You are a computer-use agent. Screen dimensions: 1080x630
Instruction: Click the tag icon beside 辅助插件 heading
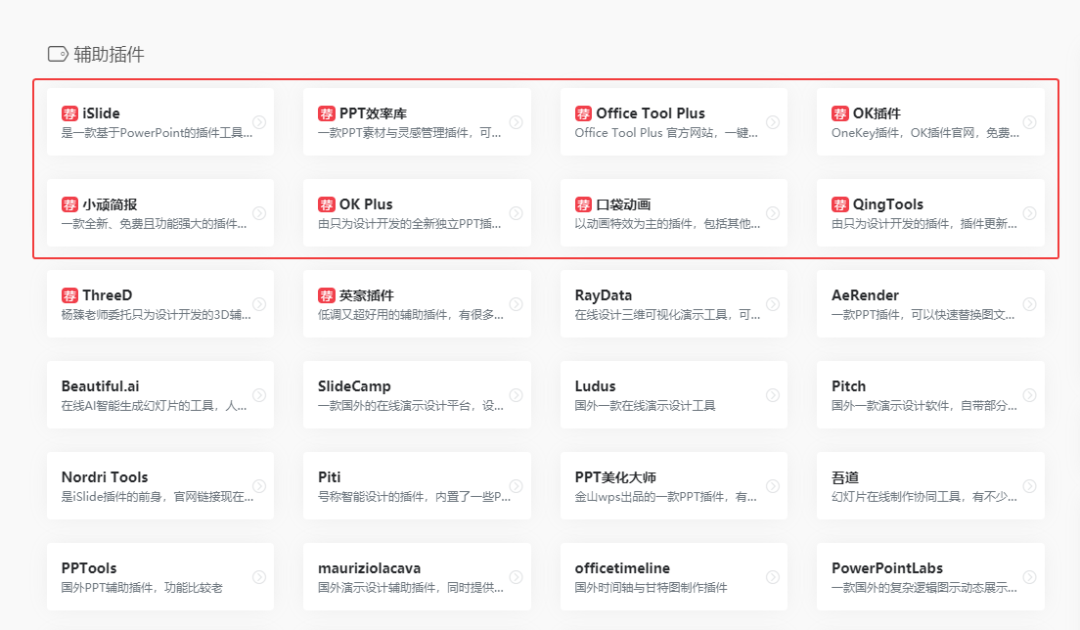click(58, 54)
